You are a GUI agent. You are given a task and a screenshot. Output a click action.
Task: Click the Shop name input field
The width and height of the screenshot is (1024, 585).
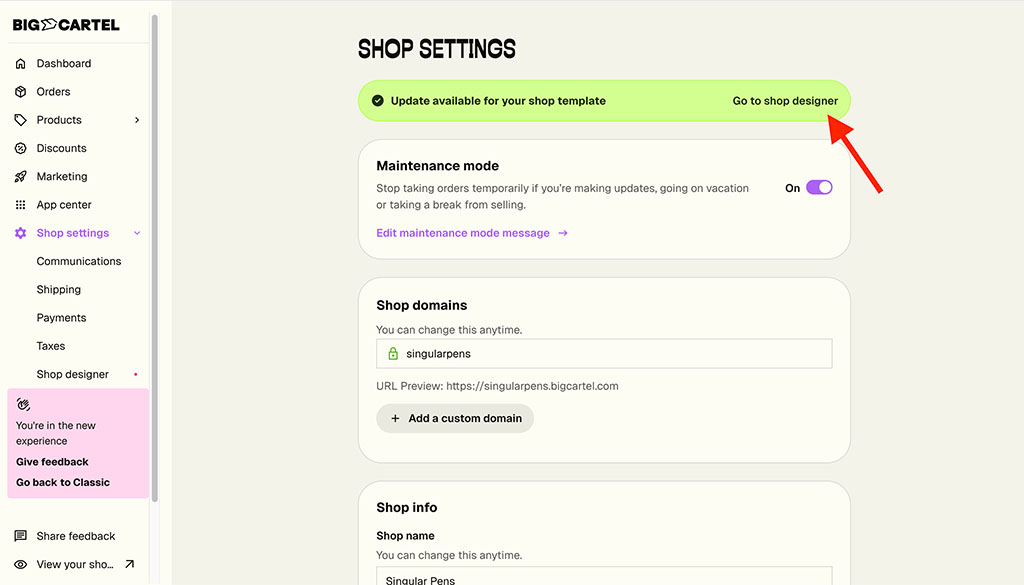point(604,576)
